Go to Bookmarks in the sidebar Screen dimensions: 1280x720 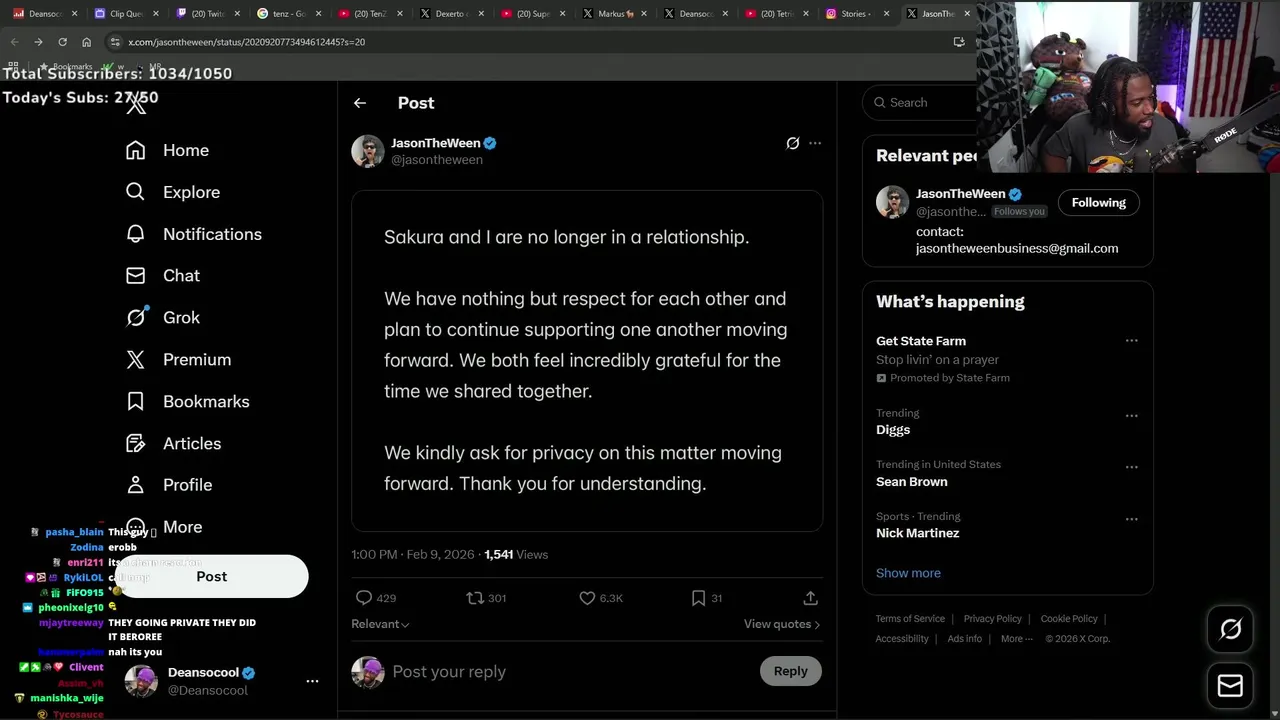tap(206, 401)
